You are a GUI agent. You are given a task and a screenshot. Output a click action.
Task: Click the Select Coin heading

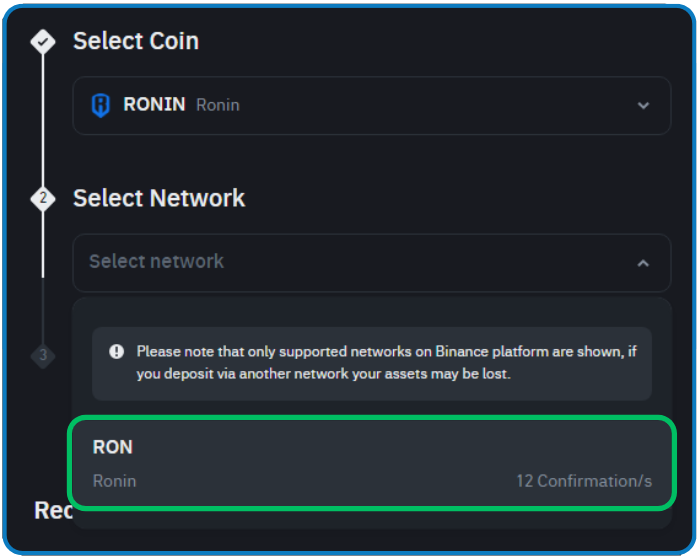[x=136, y=41]
